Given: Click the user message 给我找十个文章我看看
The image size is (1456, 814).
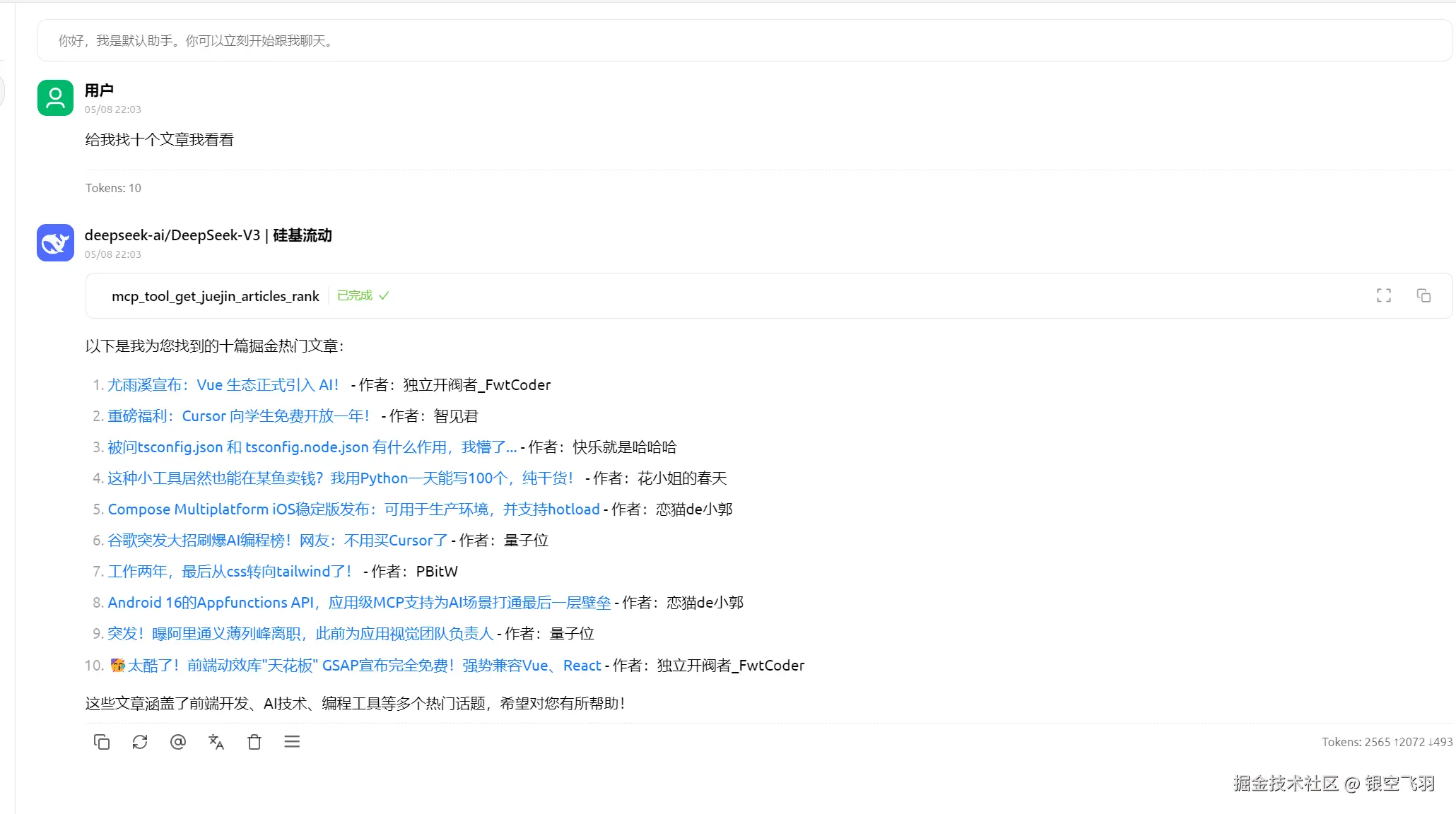Looking at the screenshot, I should (160, 140).
